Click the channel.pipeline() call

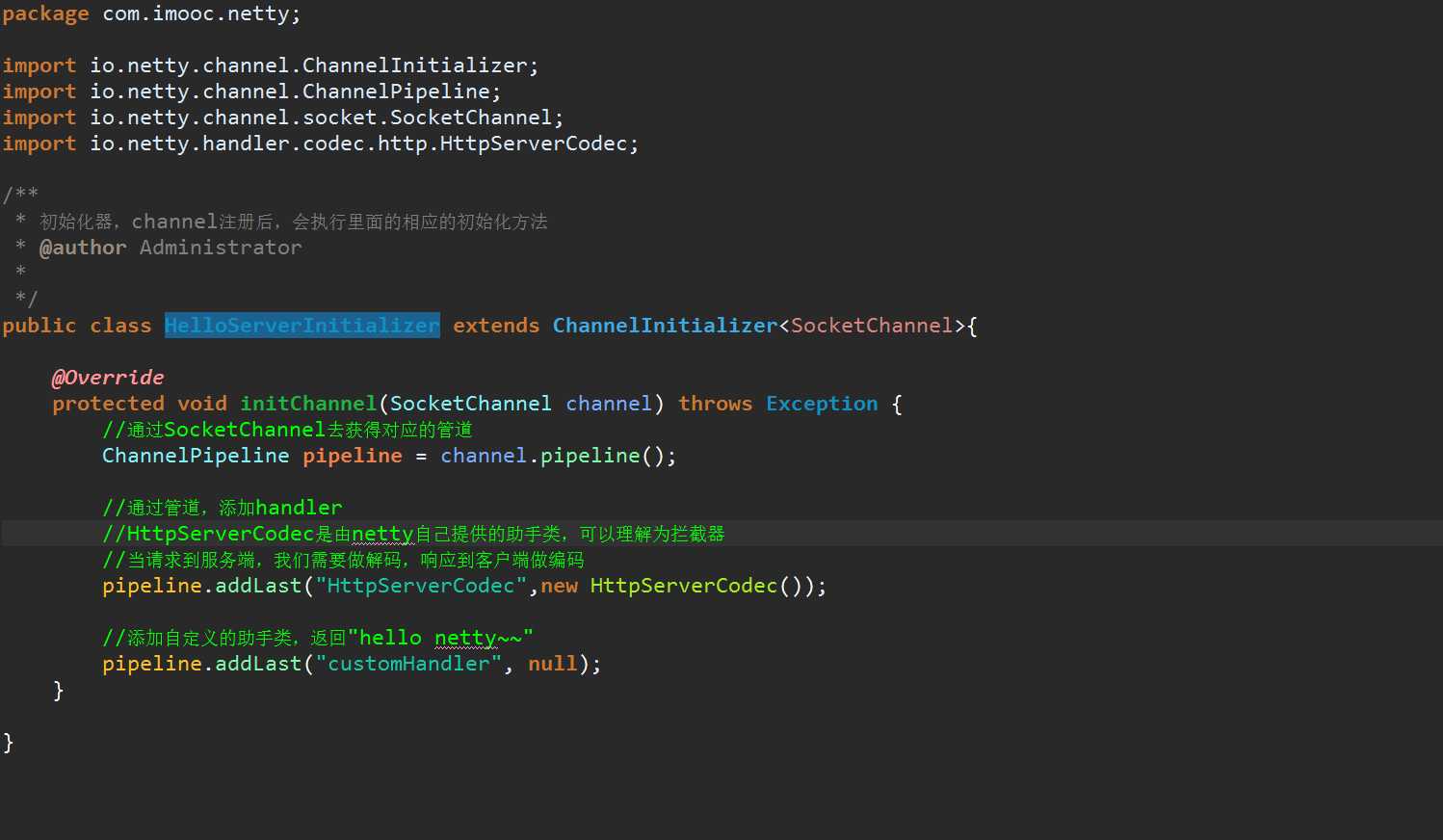click(559, 456)
